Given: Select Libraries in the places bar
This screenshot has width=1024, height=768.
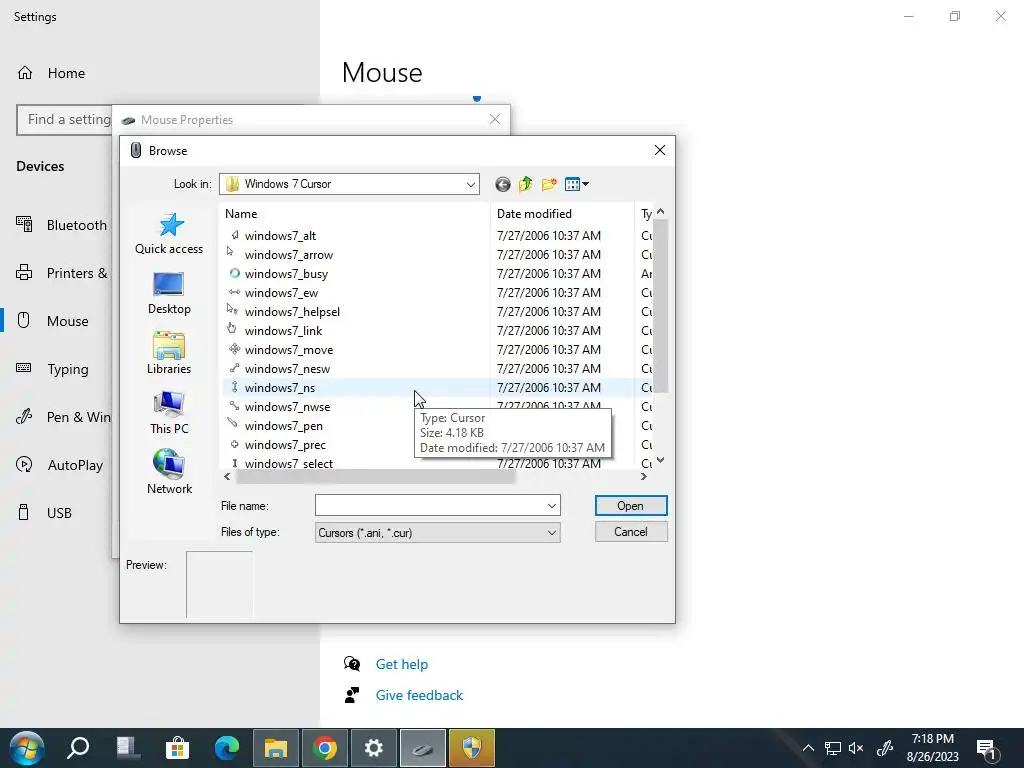Looking at the screenshot, I should coord(169,353).
